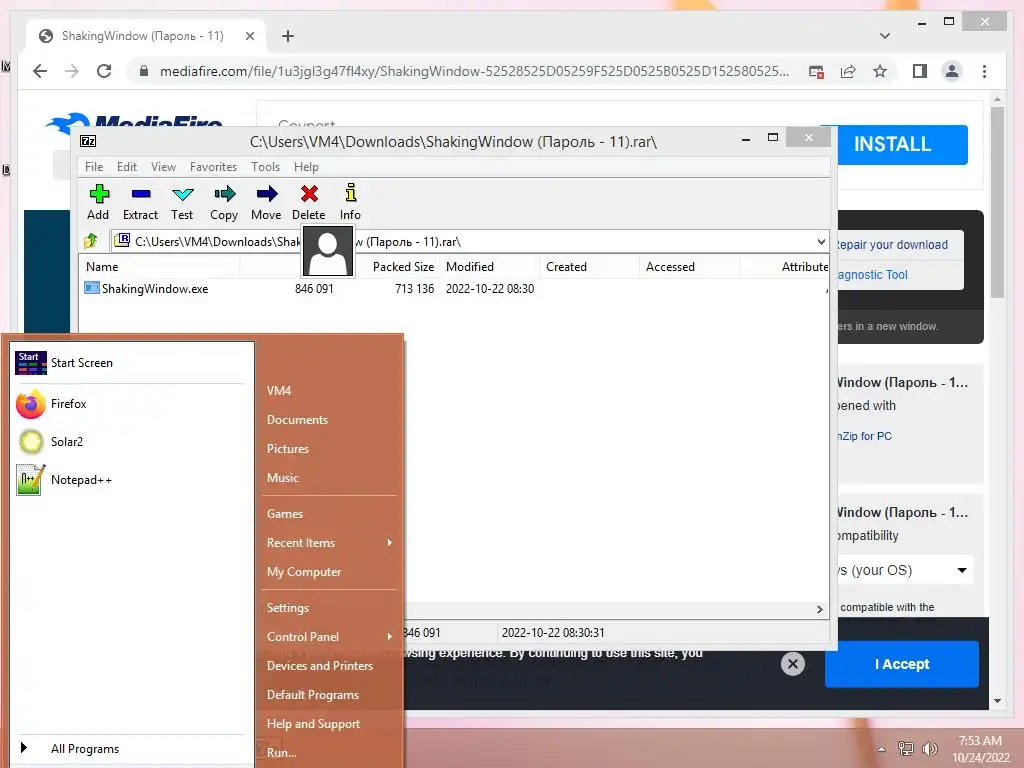Screen dimensions: 1024x768
Task: Click the page scrollbar down arrow
Action: pos(997,701)
